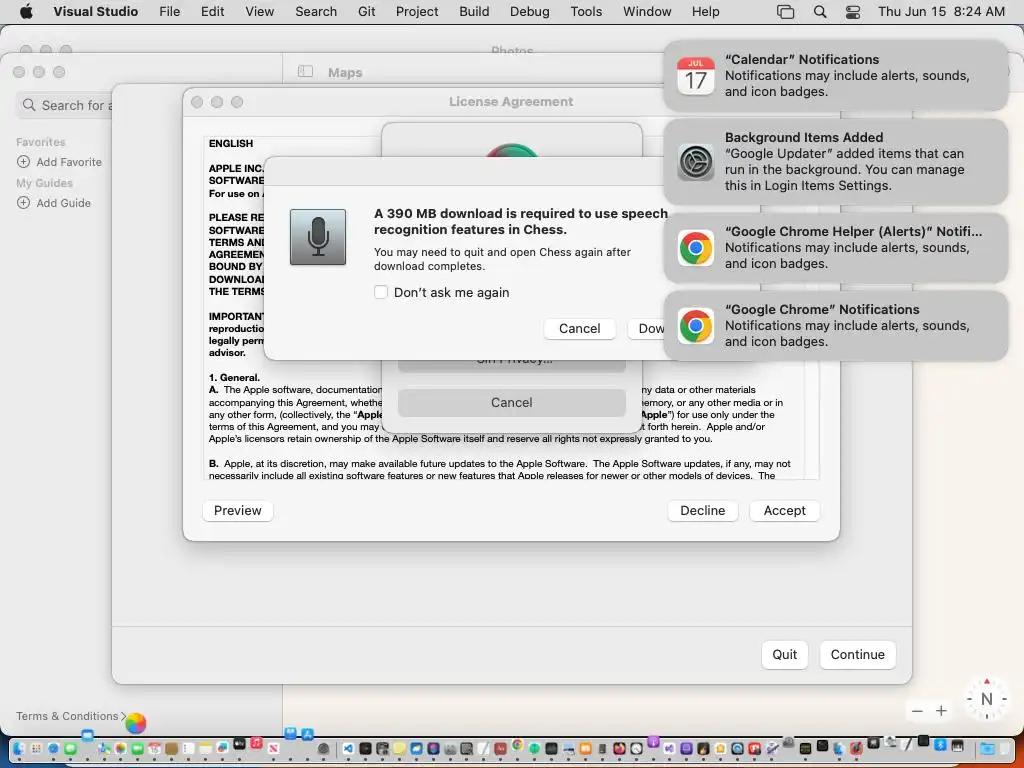Open the "Calendar" Notifications banner
The width and height of the screenshot is (1024, 768).
836,75
